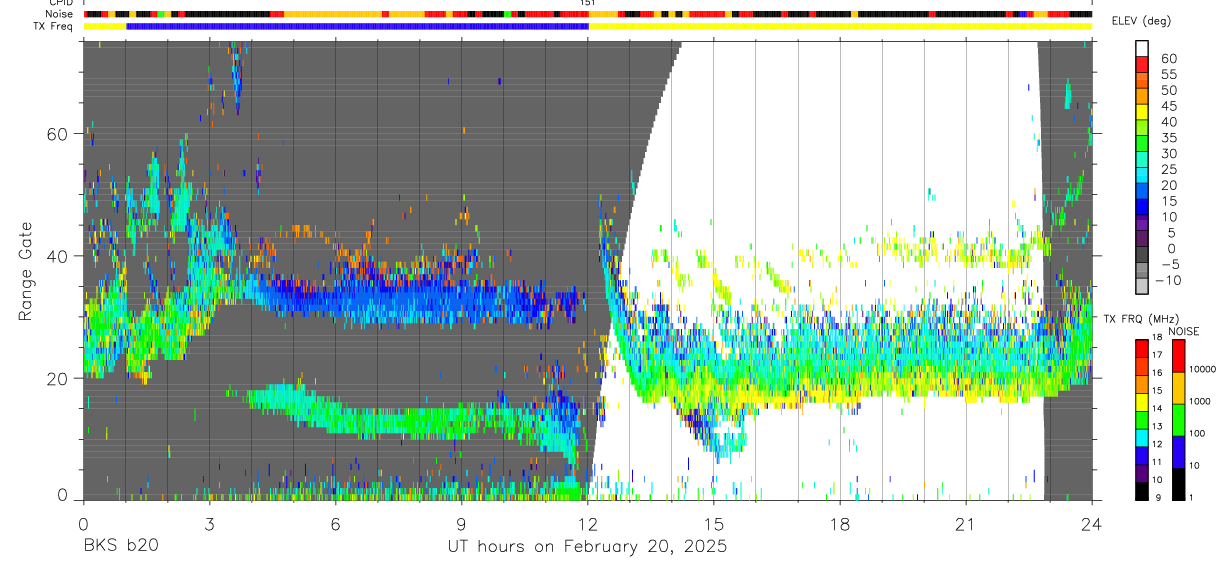Click the '1' label on NOISE scale
The width and height of the screenshot is (1228, 567).
tap(1191, 497)
